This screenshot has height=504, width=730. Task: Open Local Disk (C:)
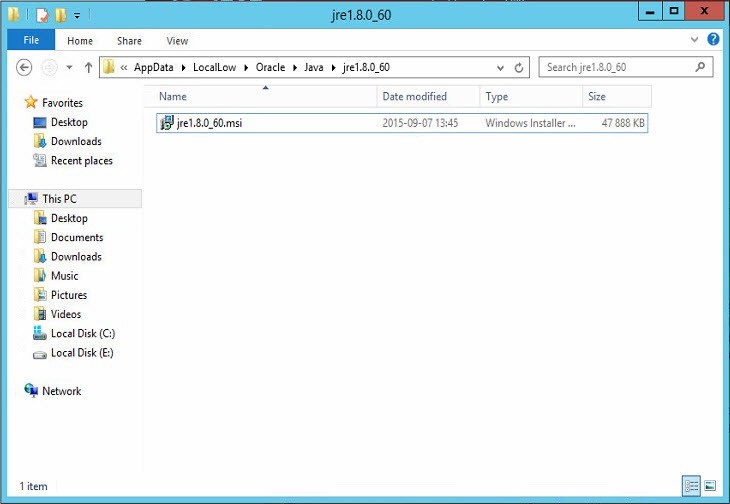click(x=83, y=334)
